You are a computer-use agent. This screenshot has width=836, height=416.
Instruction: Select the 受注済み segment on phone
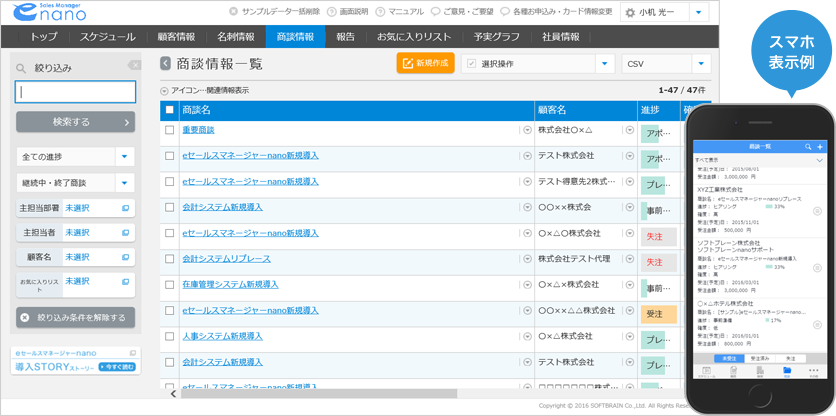coord(760,358)
